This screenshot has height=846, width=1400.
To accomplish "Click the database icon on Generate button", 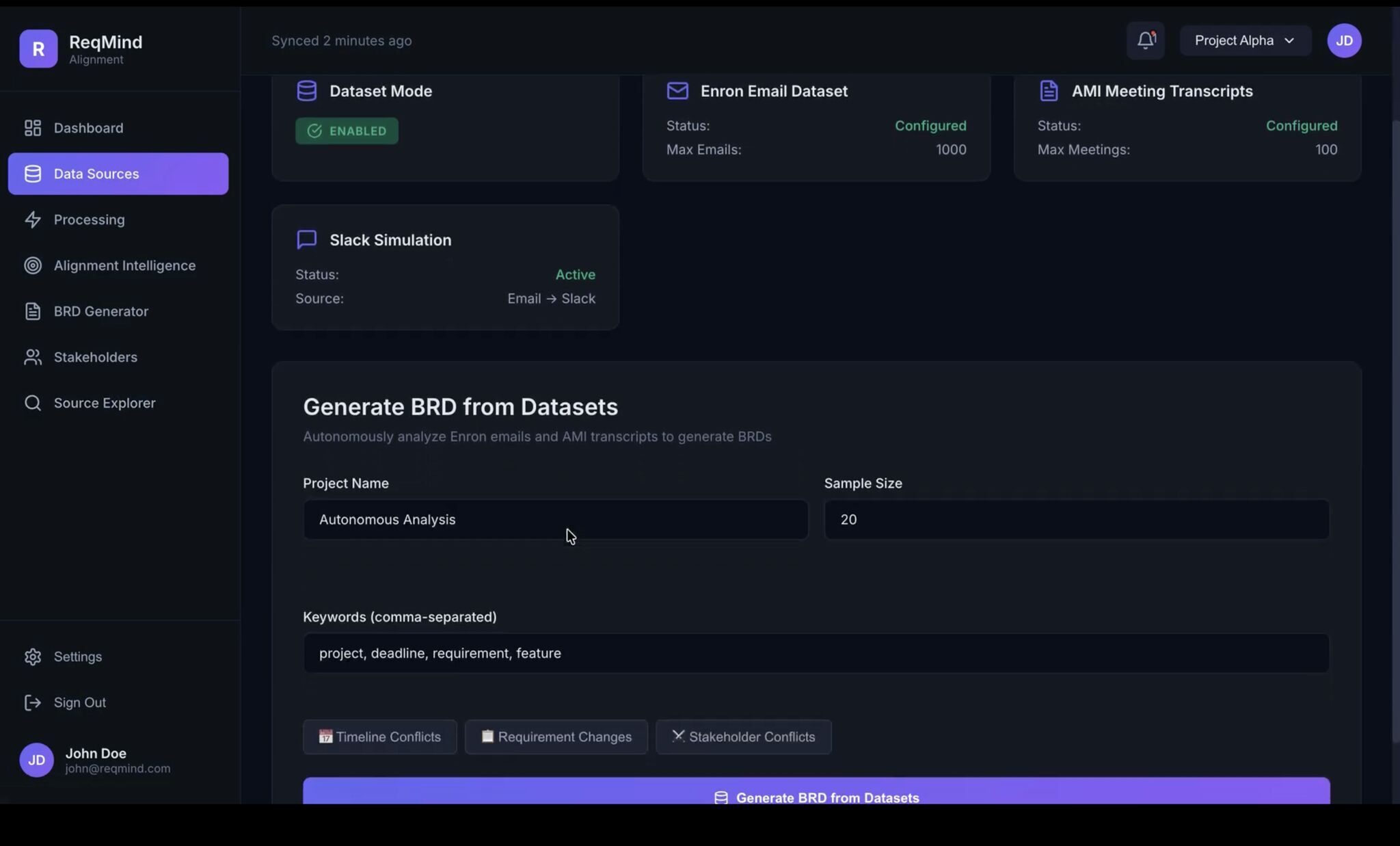I will (x=721, y=798).
